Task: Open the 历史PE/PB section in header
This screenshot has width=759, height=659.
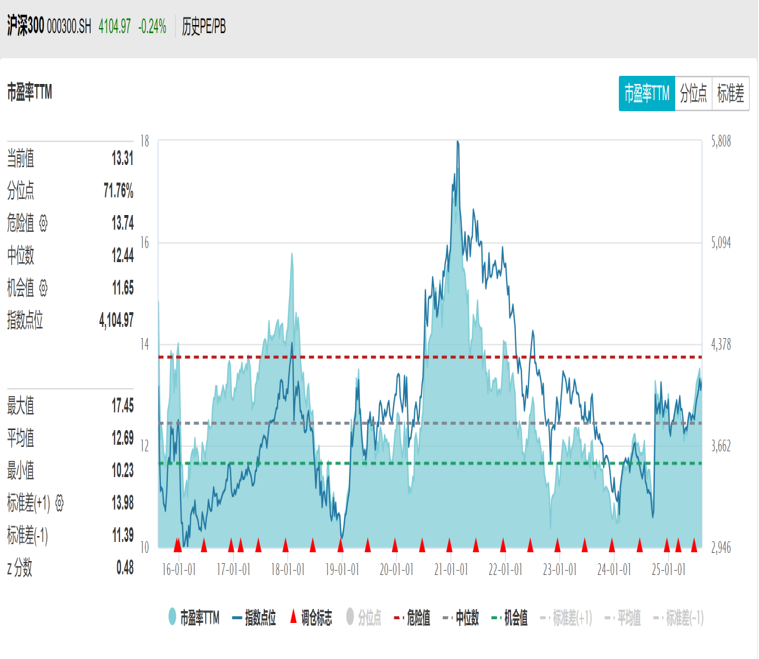Action: [x=204, y=26]
